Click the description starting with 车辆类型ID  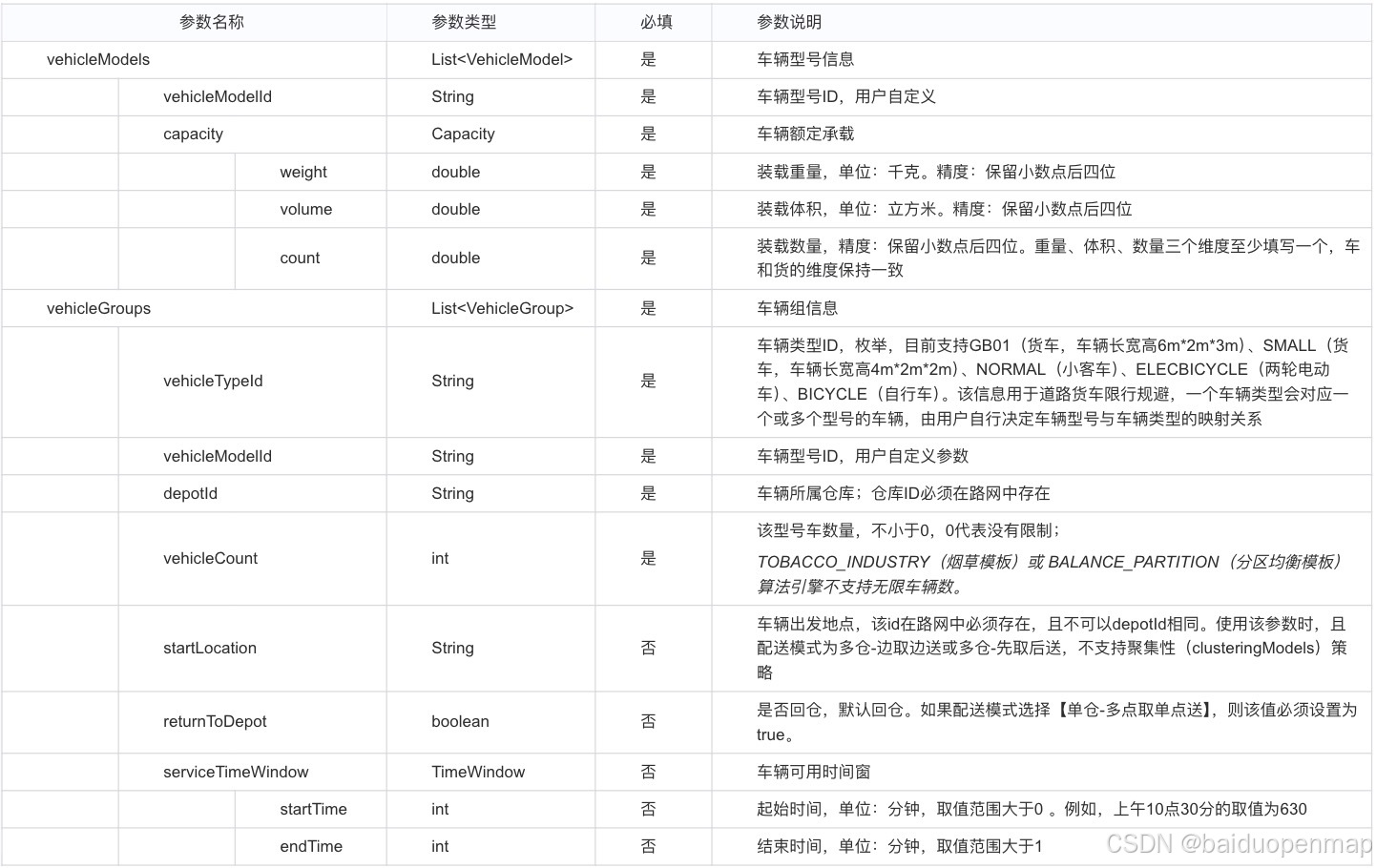pyautogui.click(x=1053, y=382)
